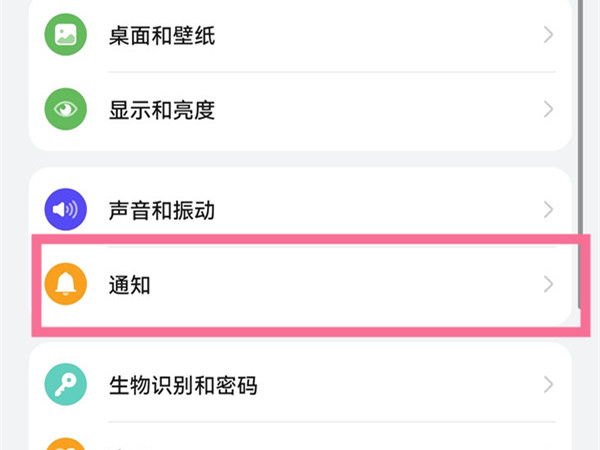Open 桌面和壁纸 settings text
Image resolution: width=600 pixels, height=450 pixels.
tap(161, 37)
